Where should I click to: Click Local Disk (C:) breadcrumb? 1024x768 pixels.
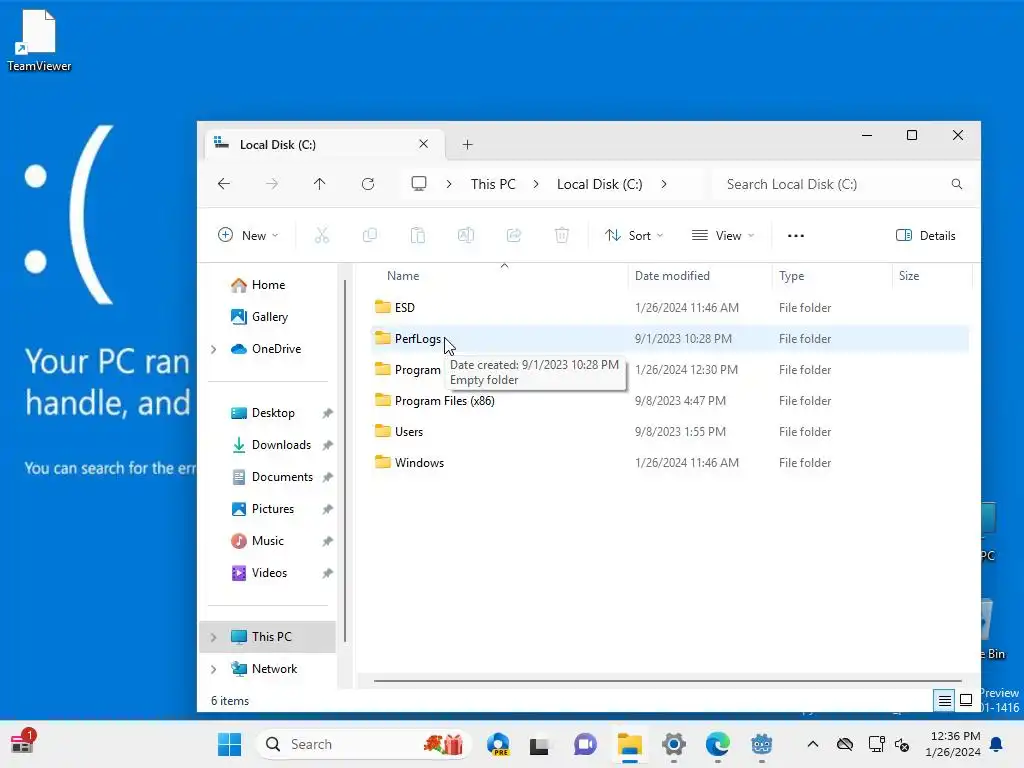(x=600, y=184)
